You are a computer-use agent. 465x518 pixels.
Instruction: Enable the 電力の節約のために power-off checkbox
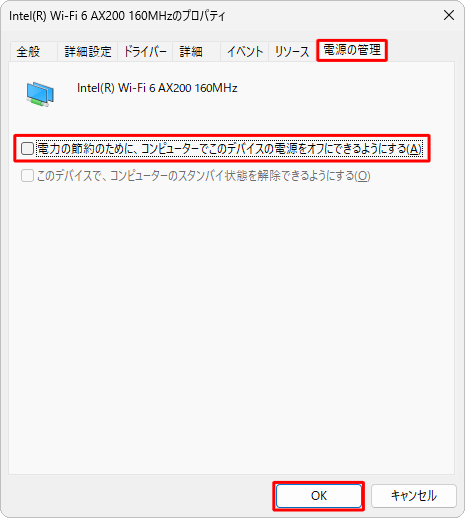(x=27, y=149)
